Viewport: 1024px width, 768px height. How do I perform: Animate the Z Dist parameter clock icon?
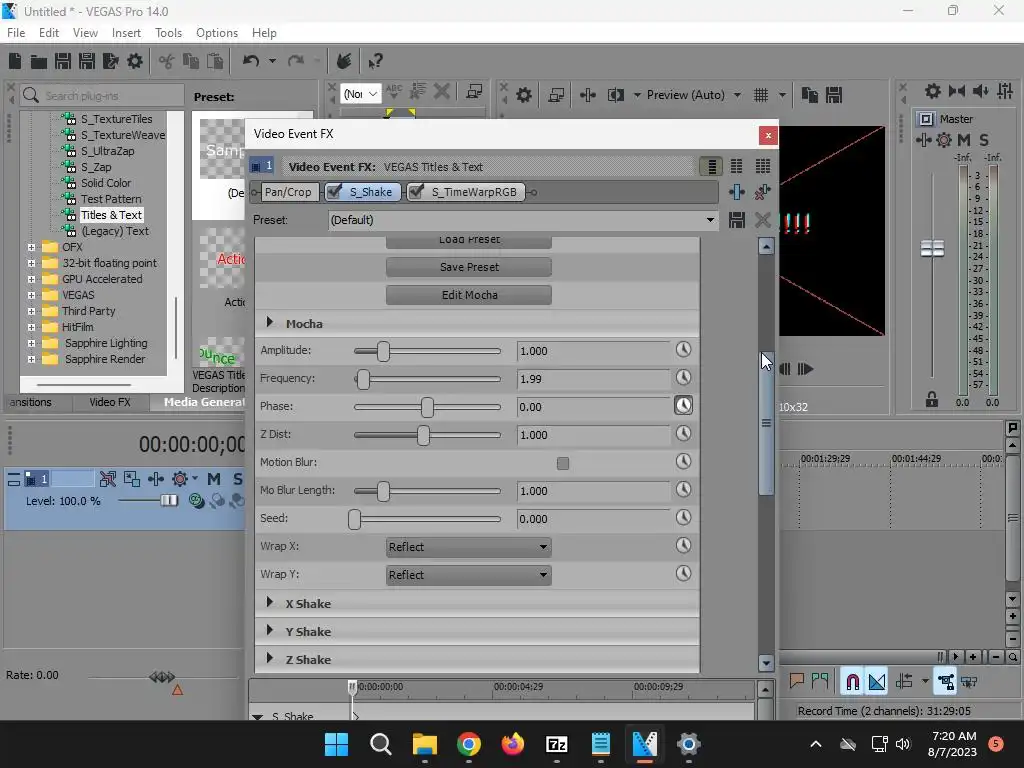click(x=683, y=434)
